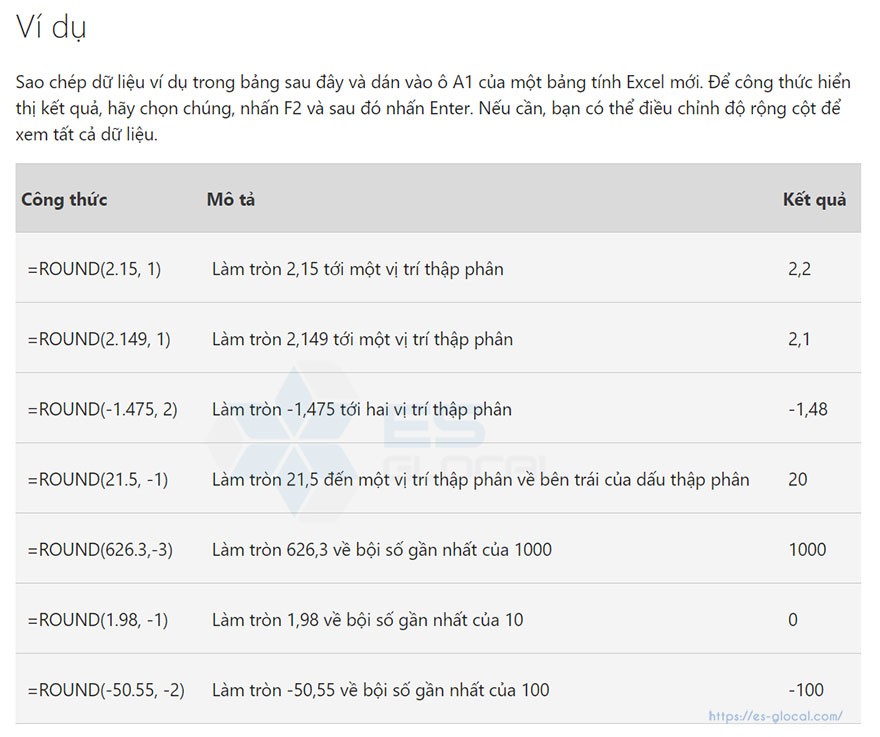
Task: Open the https://es-glocal.com/ link
Action: 775,716
